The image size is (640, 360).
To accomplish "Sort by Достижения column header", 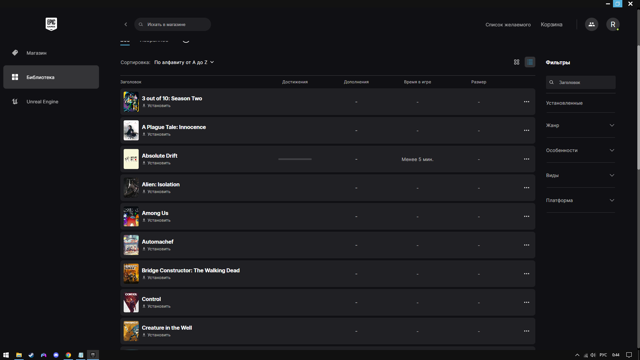I will coord(295,82).
